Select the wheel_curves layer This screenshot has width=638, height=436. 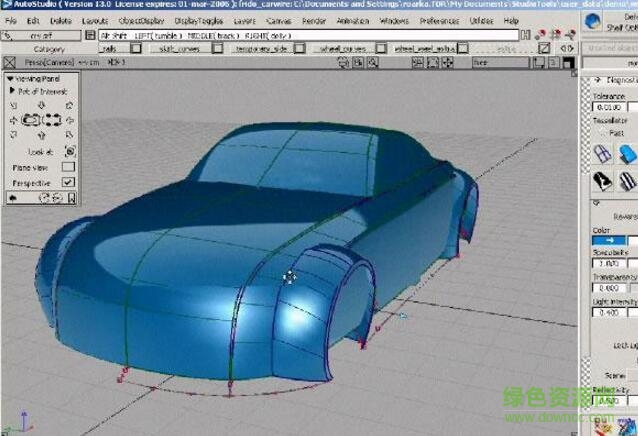click(x=343, y=49)
